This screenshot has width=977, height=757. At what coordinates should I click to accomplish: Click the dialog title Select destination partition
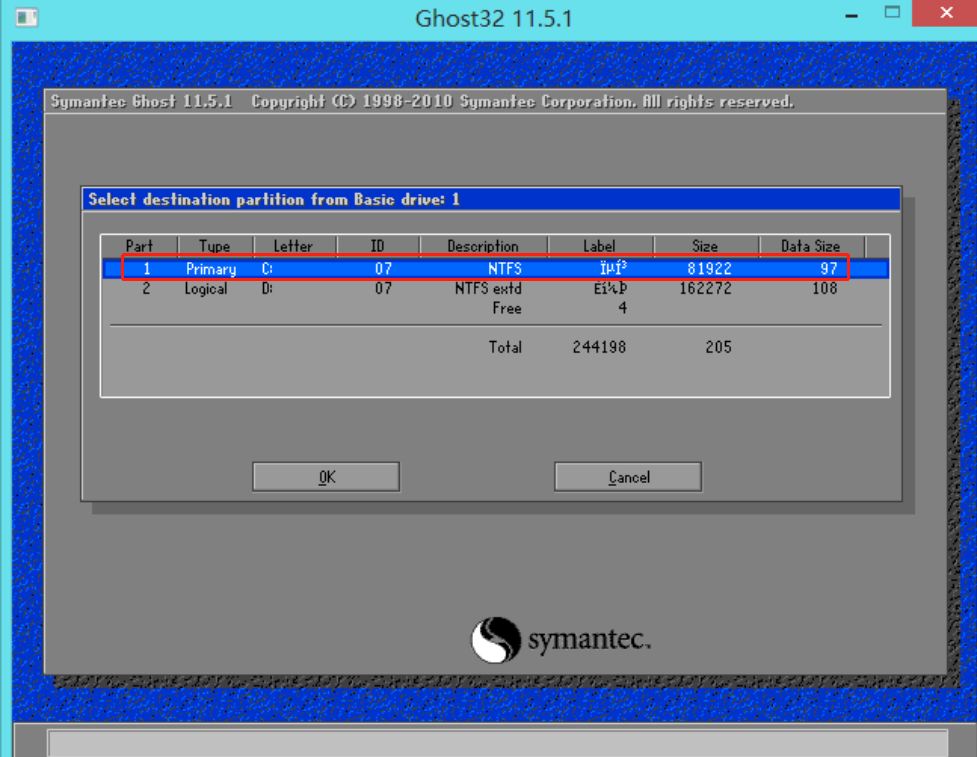[x=274, y=199]
